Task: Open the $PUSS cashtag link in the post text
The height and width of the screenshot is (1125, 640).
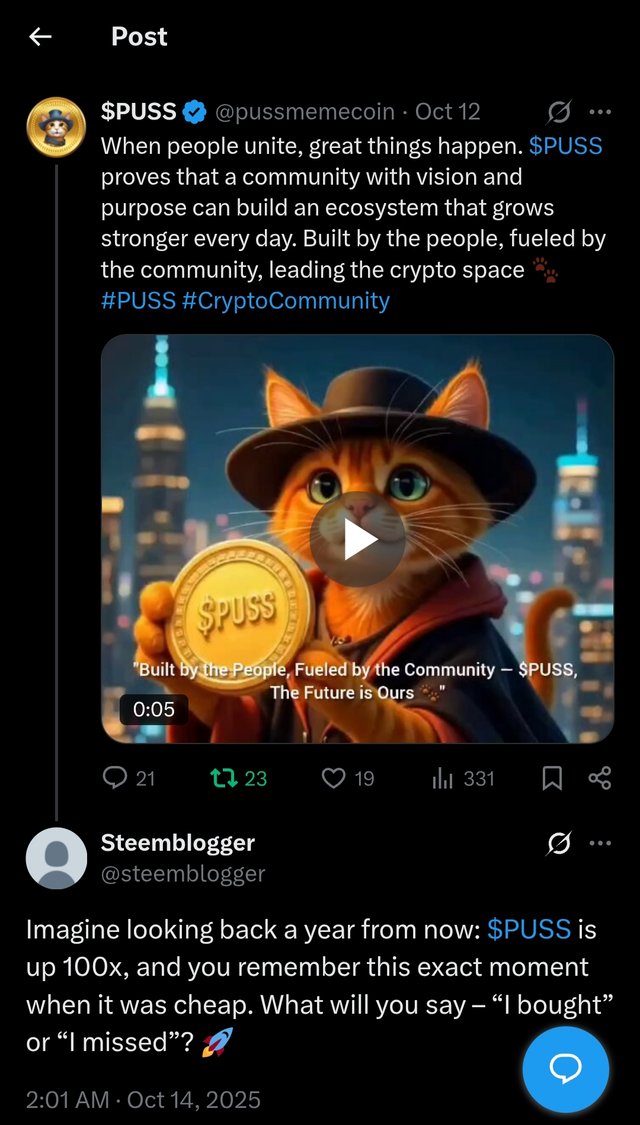Action: coord(565,146)
